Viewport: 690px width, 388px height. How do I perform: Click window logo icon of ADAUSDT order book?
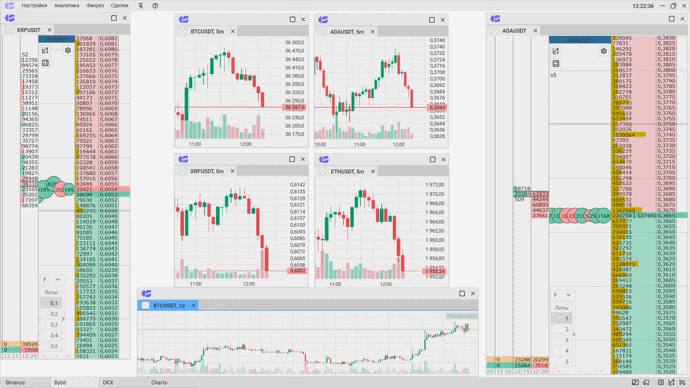(x=495, y=18)
